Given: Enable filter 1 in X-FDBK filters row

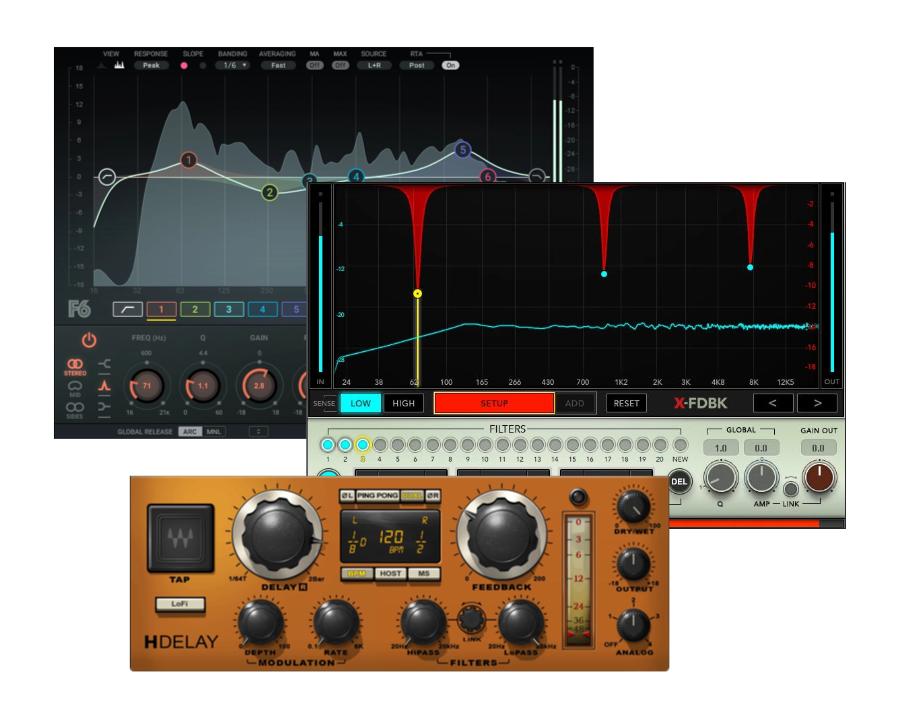Looking at the screenshot, I should coord(328,444).
